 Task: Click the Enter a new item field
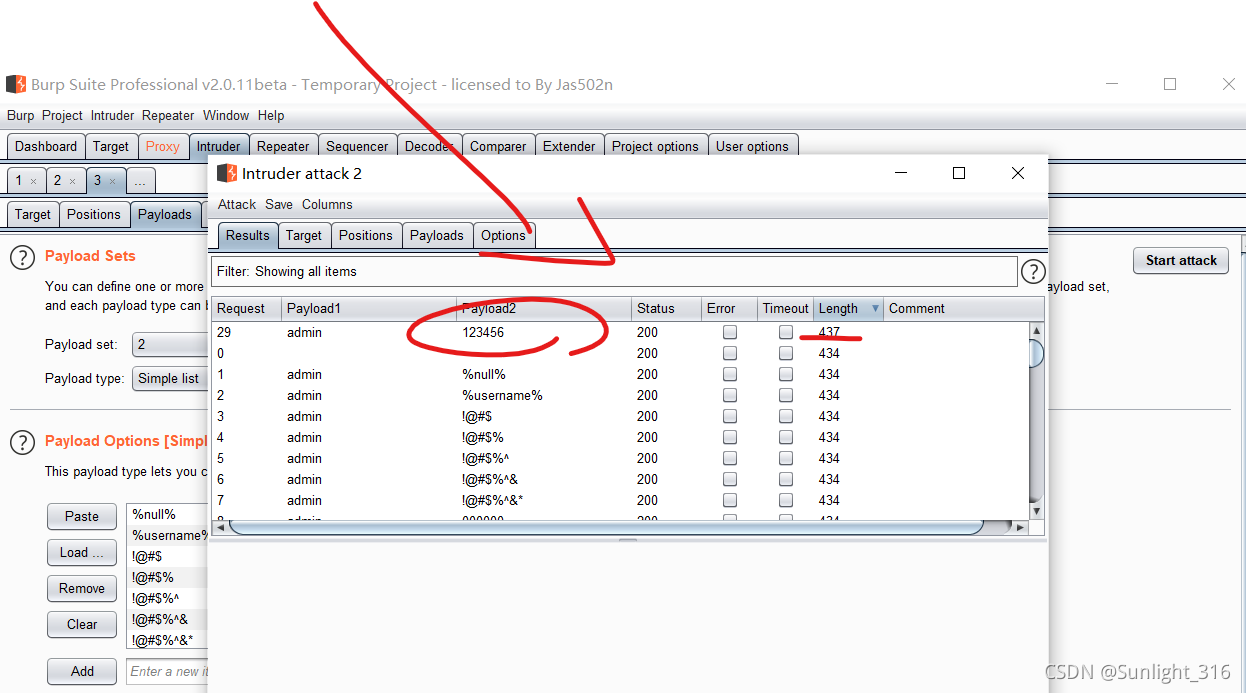[168, 671]
